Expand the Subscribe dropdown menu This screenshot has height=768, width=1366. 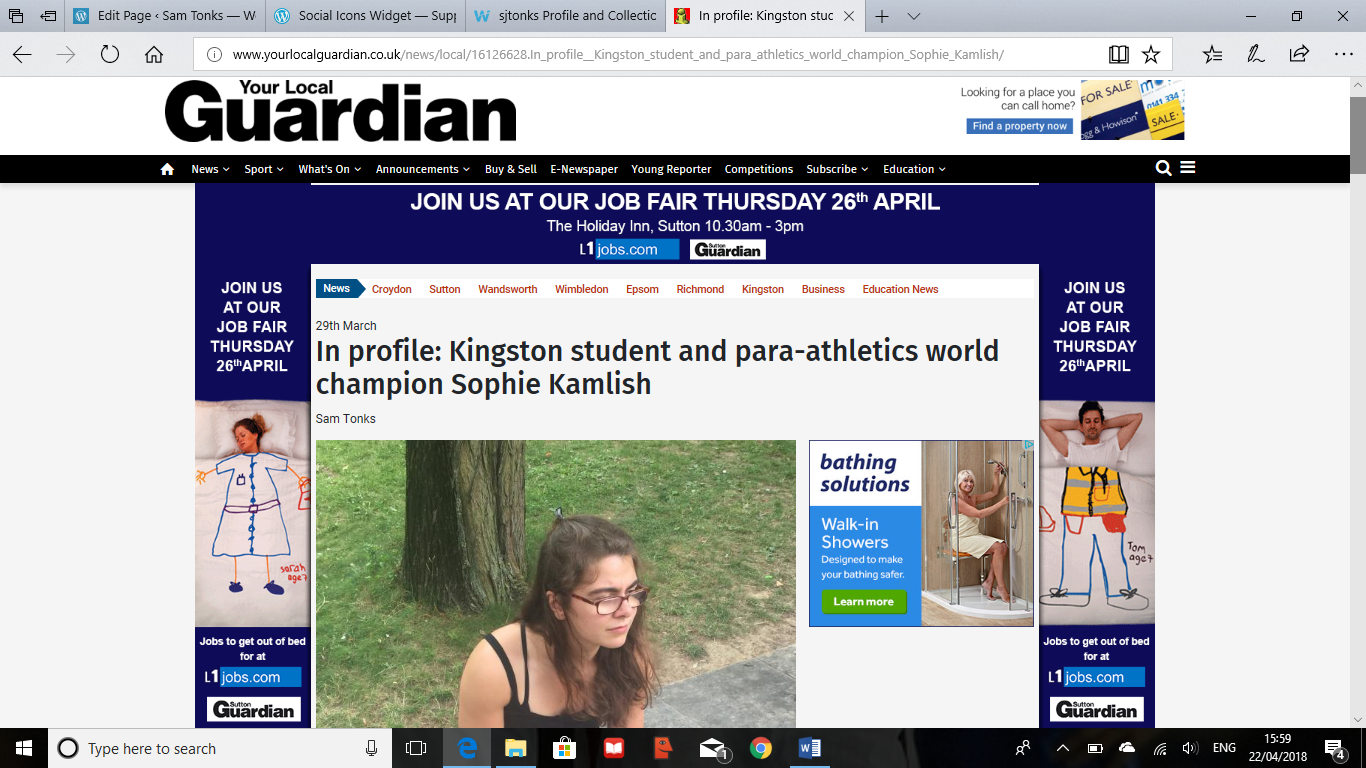point(837,169)
